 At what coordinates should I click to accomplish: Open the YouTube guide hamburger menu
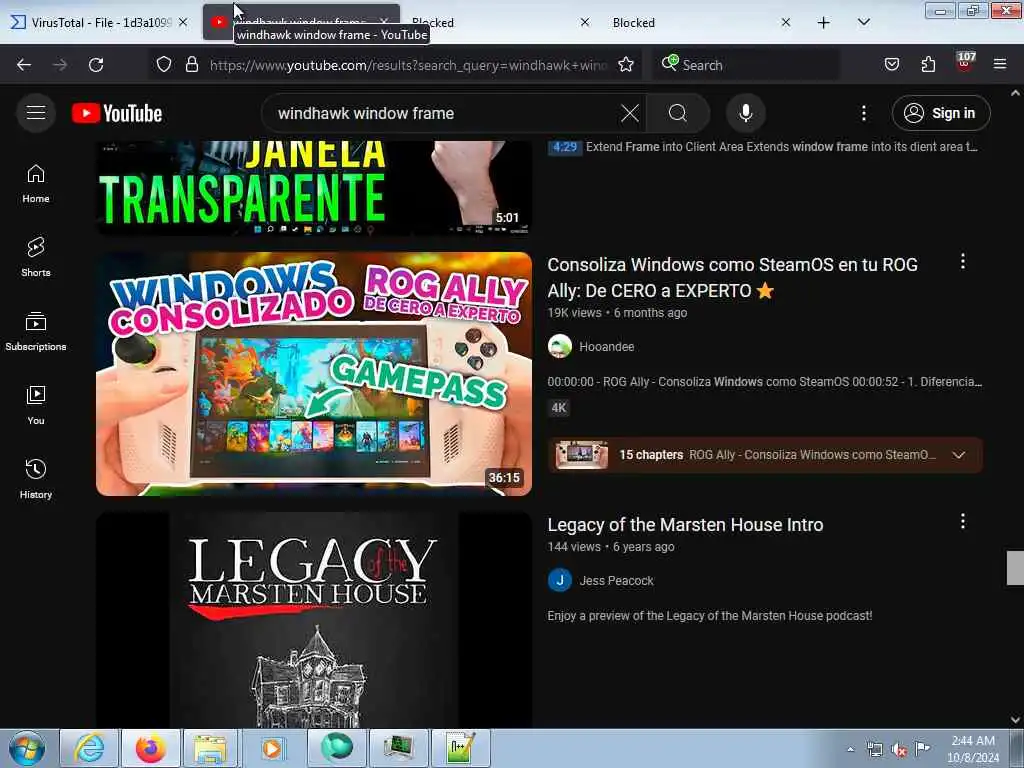tap(36, 113)
